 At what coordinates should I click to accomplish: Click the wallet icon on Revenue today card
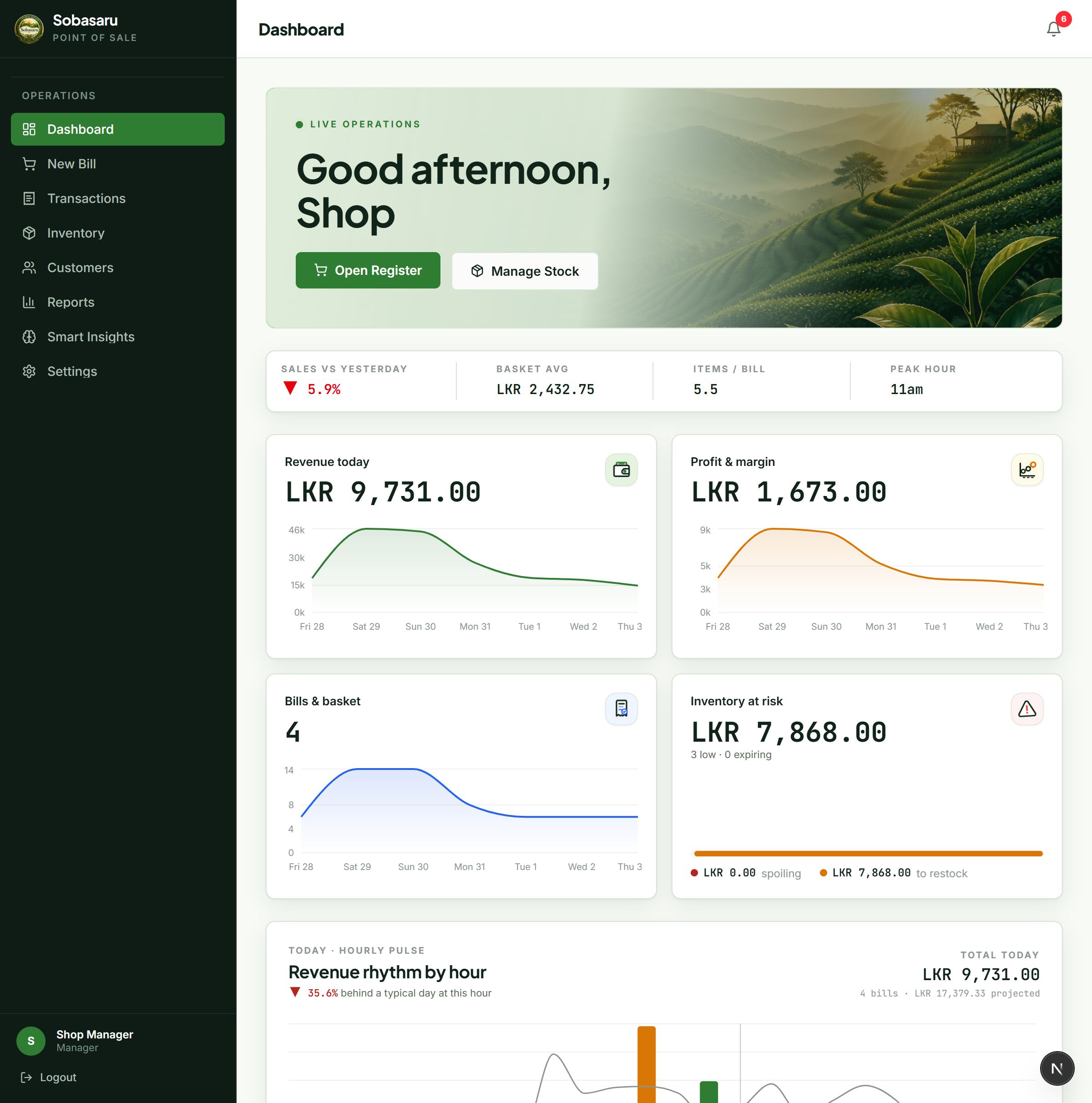pos(621,469)
